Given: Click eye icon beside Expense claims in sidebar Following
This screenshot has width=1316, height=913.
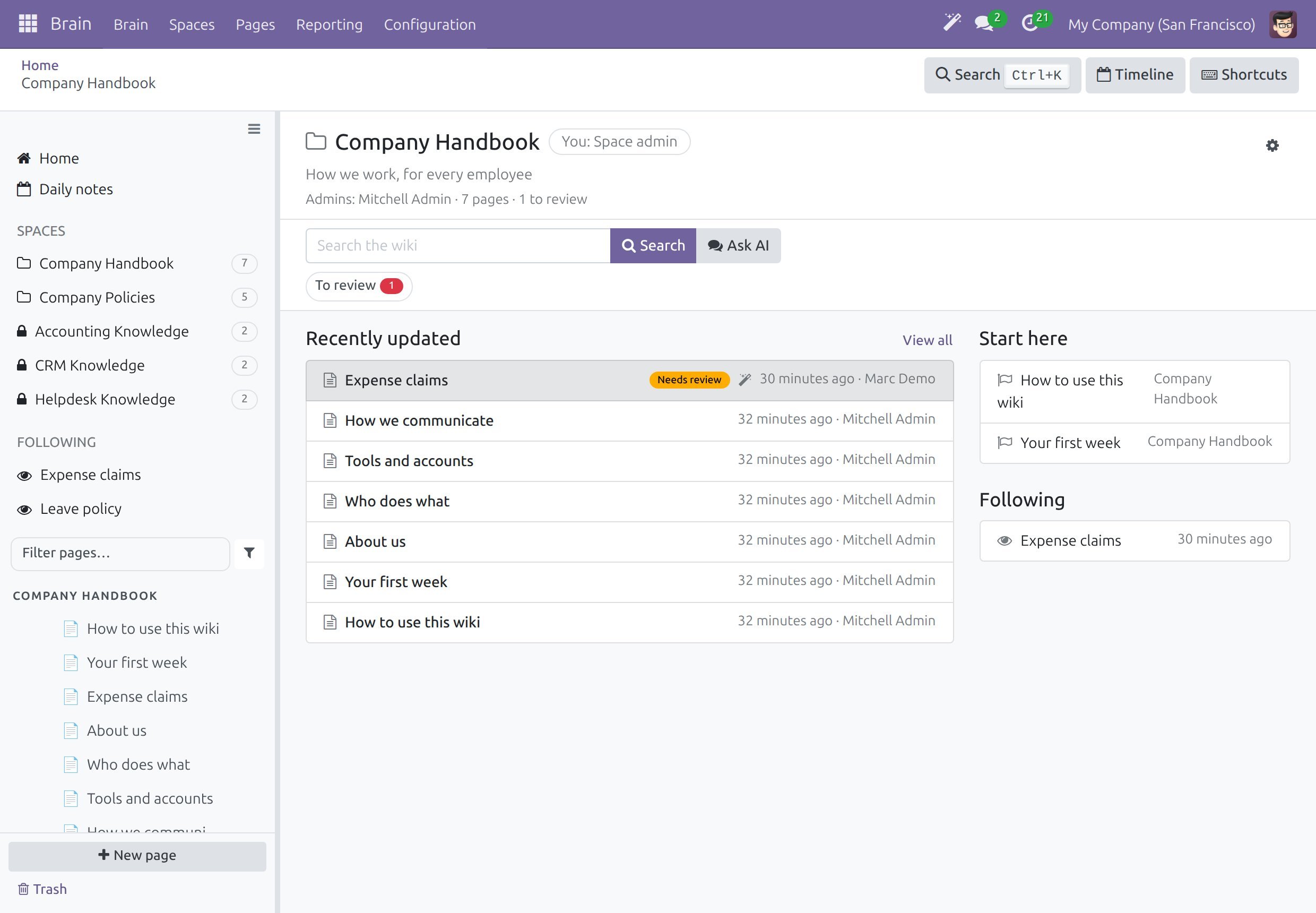Looking at the screenshot, I should click(x=24, y=476).
